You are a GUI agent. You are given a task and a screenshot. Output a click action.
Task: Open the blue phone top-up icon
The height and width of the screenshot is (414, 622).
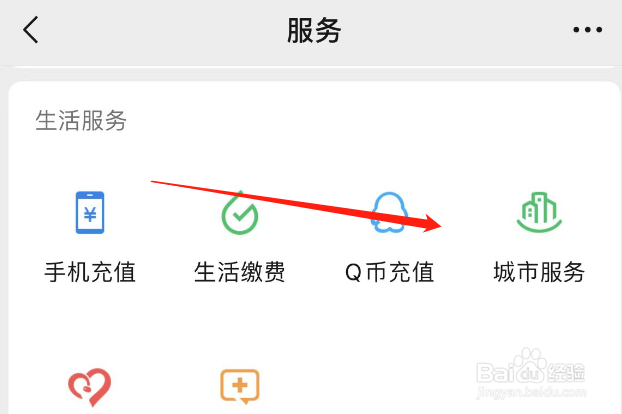90,213
